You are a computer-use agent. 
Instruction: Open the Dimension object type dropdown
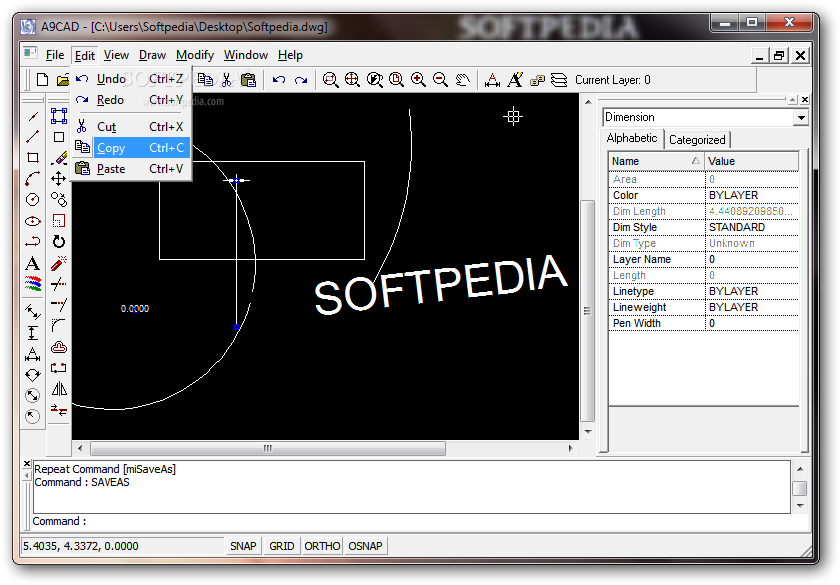click(x=800, y=117)
